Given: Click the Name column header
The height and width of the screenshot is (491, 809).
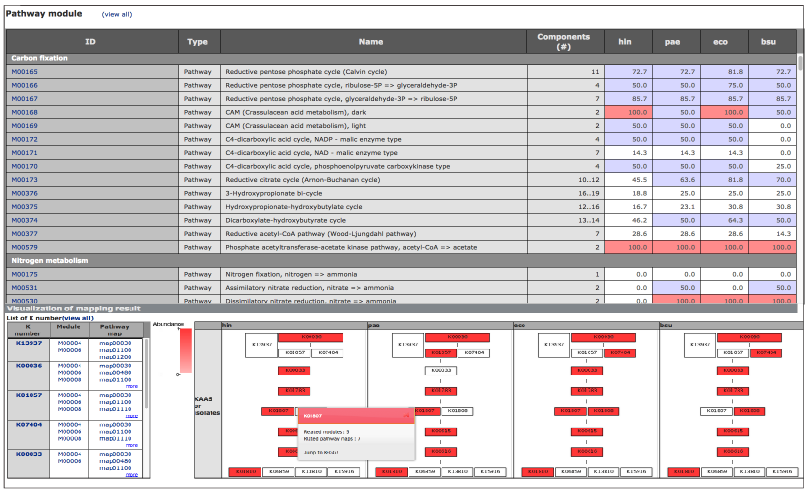Looking at the screenshot, I should pos(374,42).
